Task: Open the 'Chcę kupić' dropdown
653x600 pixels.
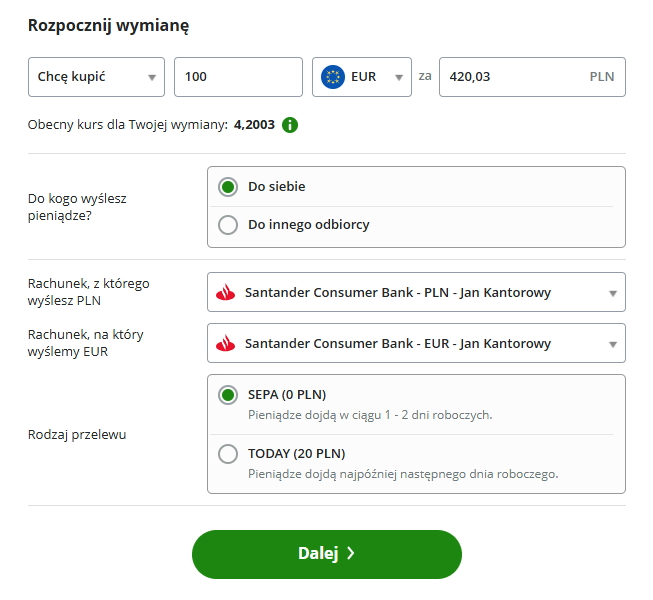Action: pyautogui.click(x=96, y=77)
